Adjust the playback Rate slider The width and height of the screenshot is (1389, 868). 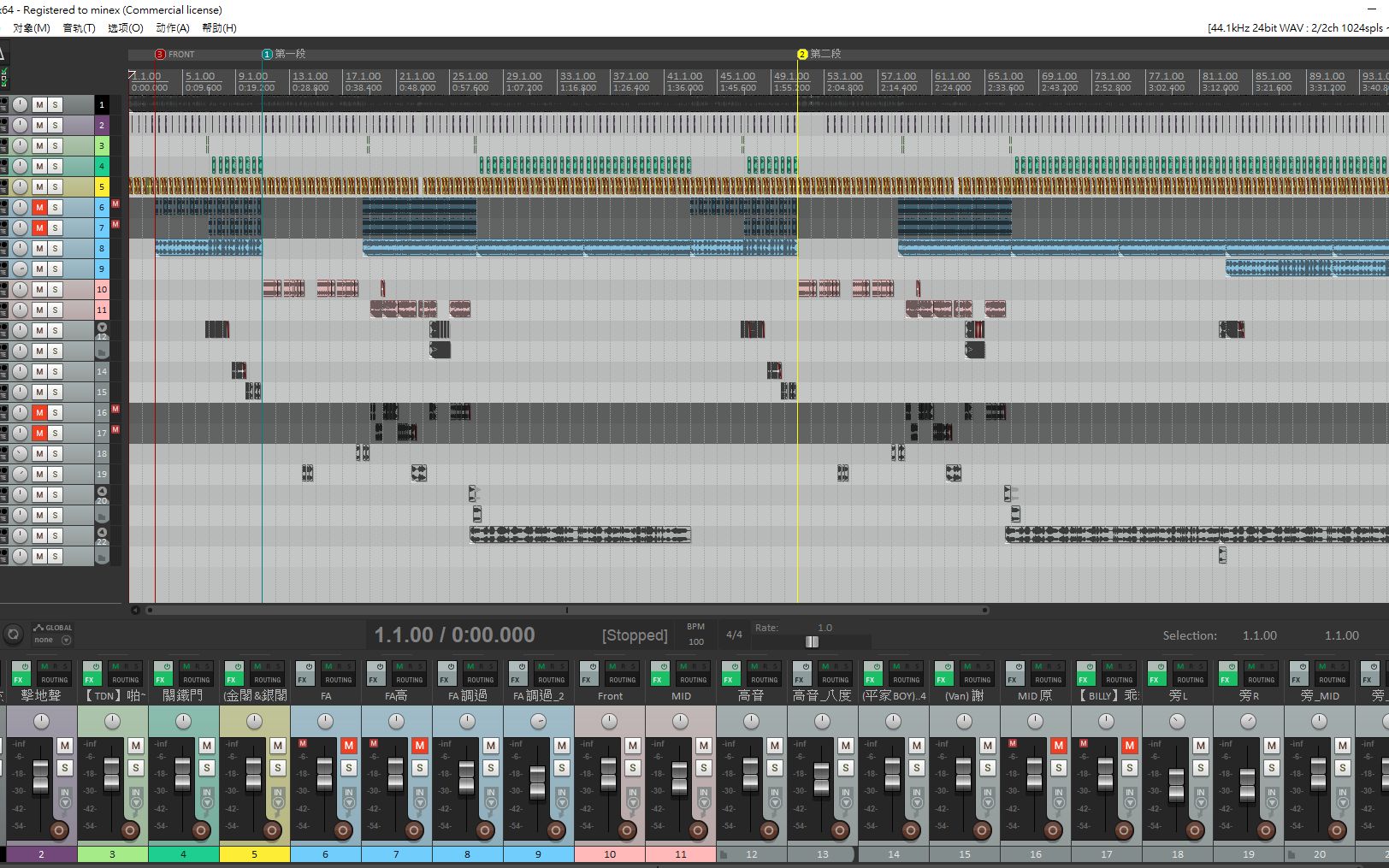coord(812,641)
